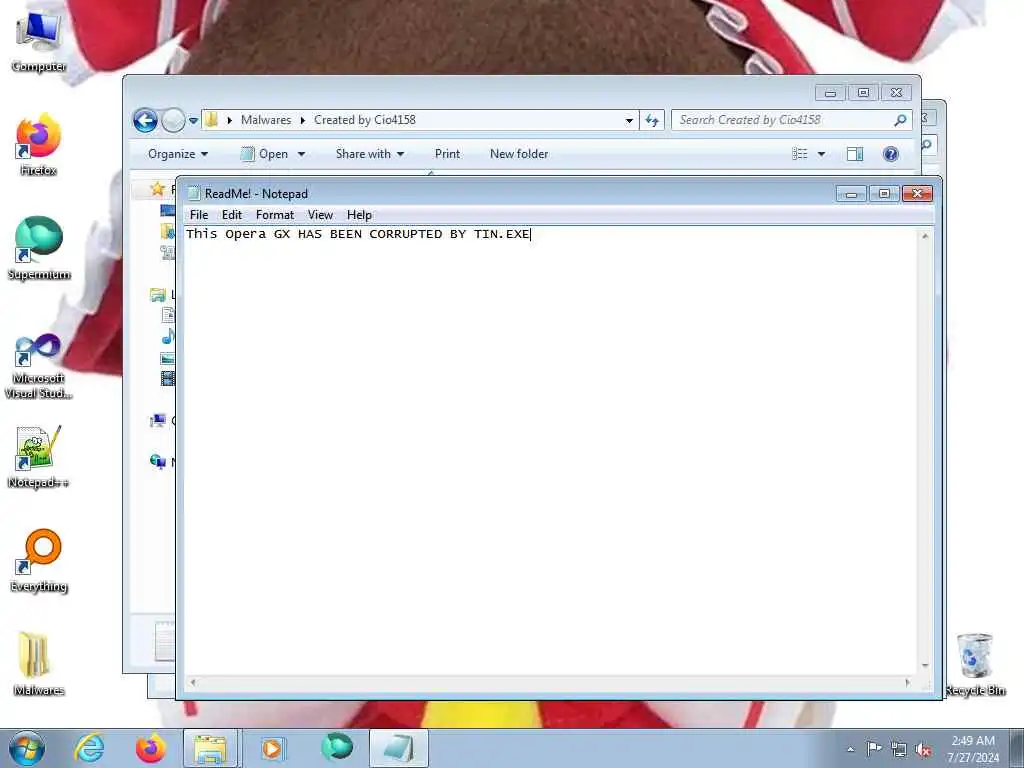Open the Recycle Bin icon

pos(975,664)
